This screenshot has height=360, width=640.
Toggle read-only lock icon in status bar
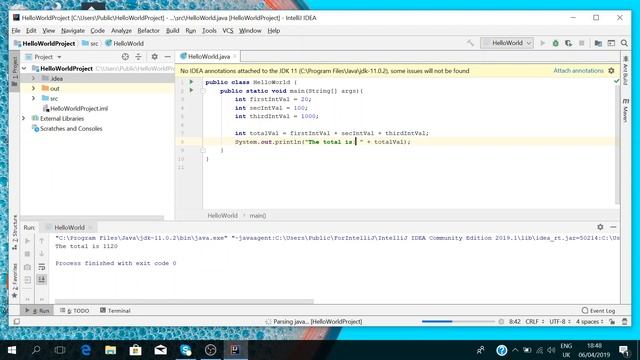click(x=611, y=322)
